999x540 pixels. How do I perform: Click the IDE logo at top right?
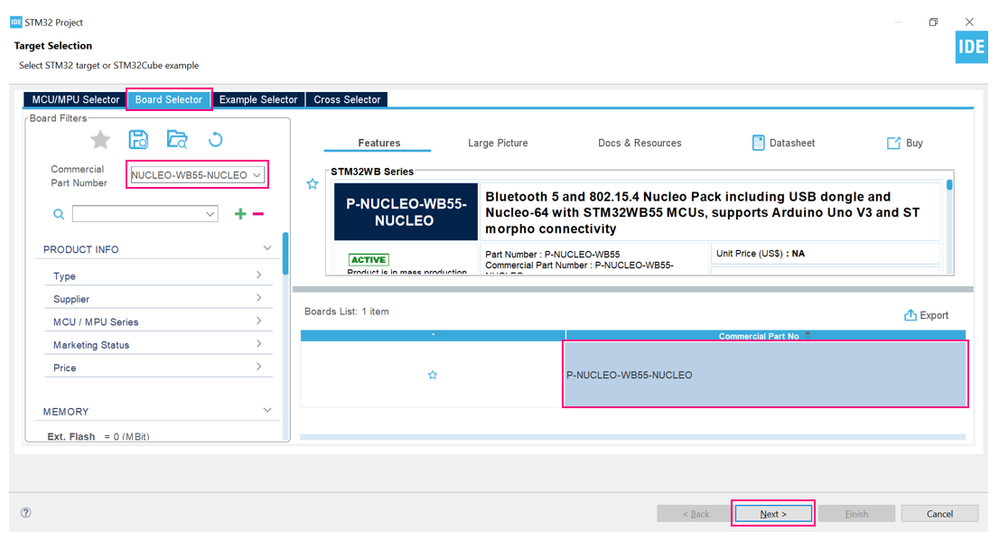point(972,47)
